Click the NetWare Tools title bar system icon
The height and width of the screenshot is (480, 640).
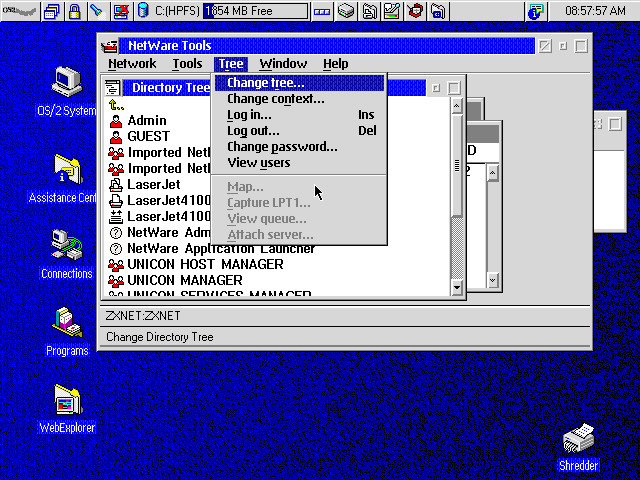pyautogui.click(x=109, y=46)
